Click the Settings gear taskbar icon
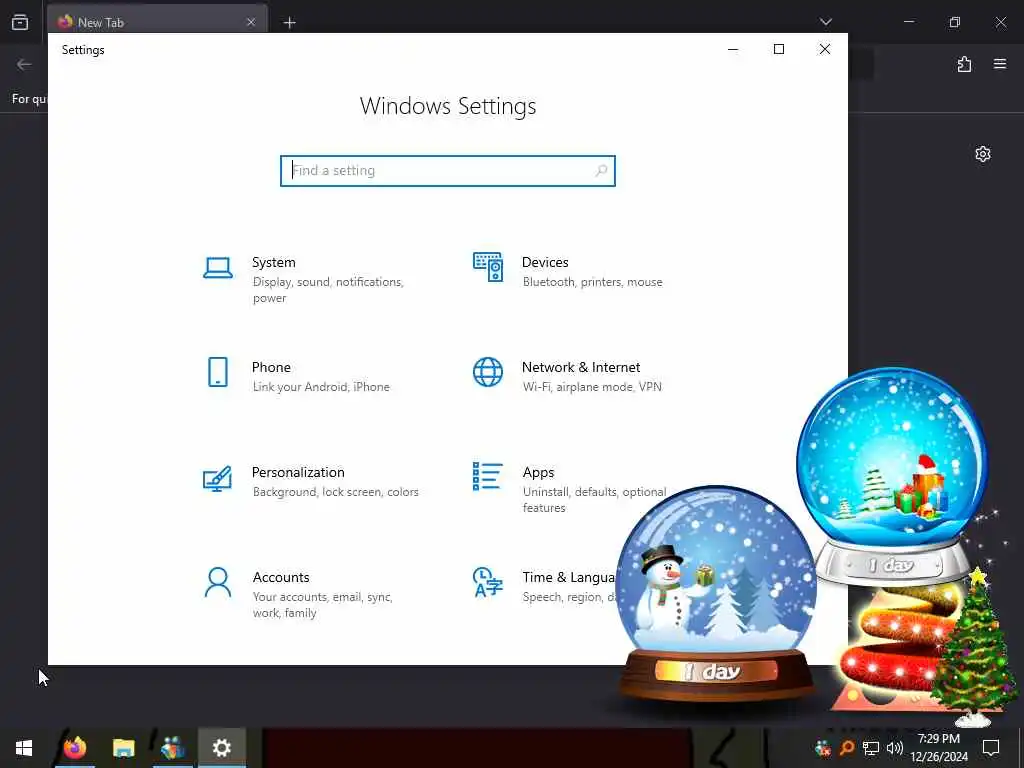This screenshot has height=768, width=1024. click(221, 748)
